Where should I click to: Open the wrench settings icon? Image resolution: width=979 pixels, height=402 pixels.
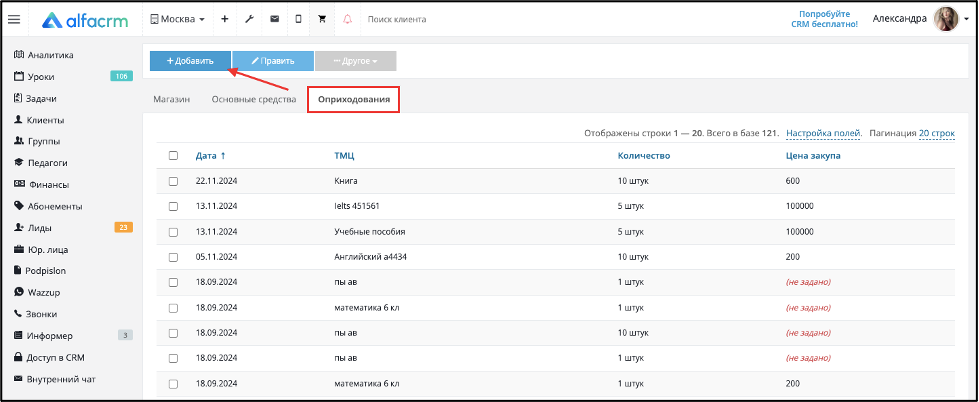pyautogui.click(x=249, y=19)
